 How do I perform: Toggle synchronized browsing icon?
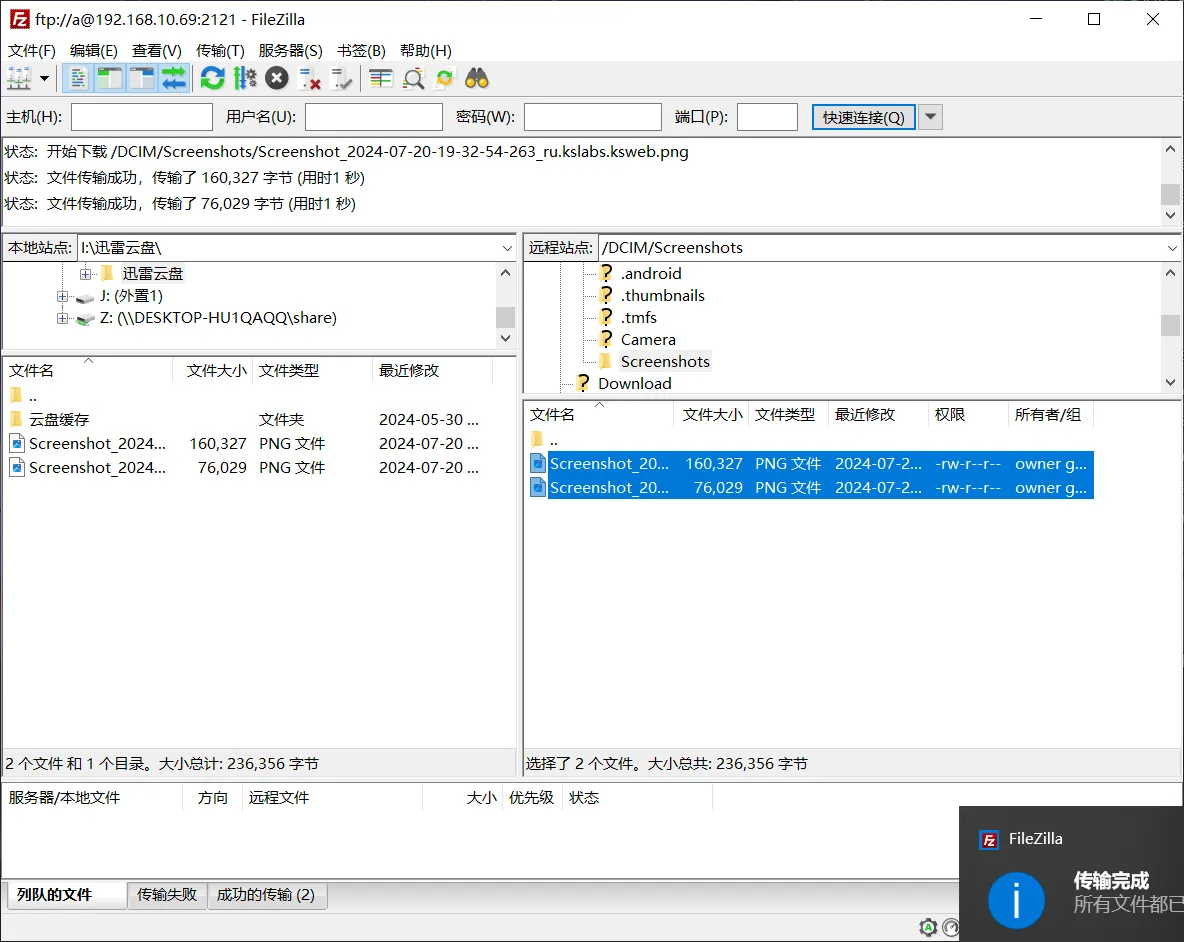click(x=445, y=78)
